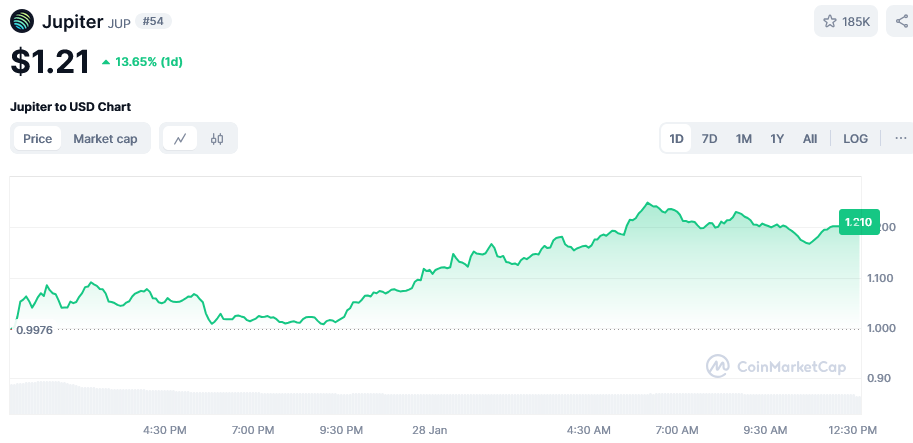Click the $1.21 current price
The height and width of the screenshot is (443, 913).
point(50,62)
